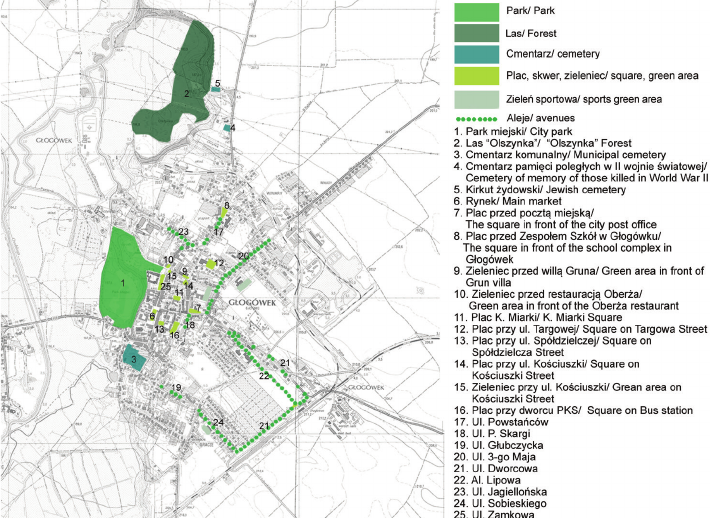
Task: Click legend entry '18. Ul. P. Skargi'
Action: (492, 434)
